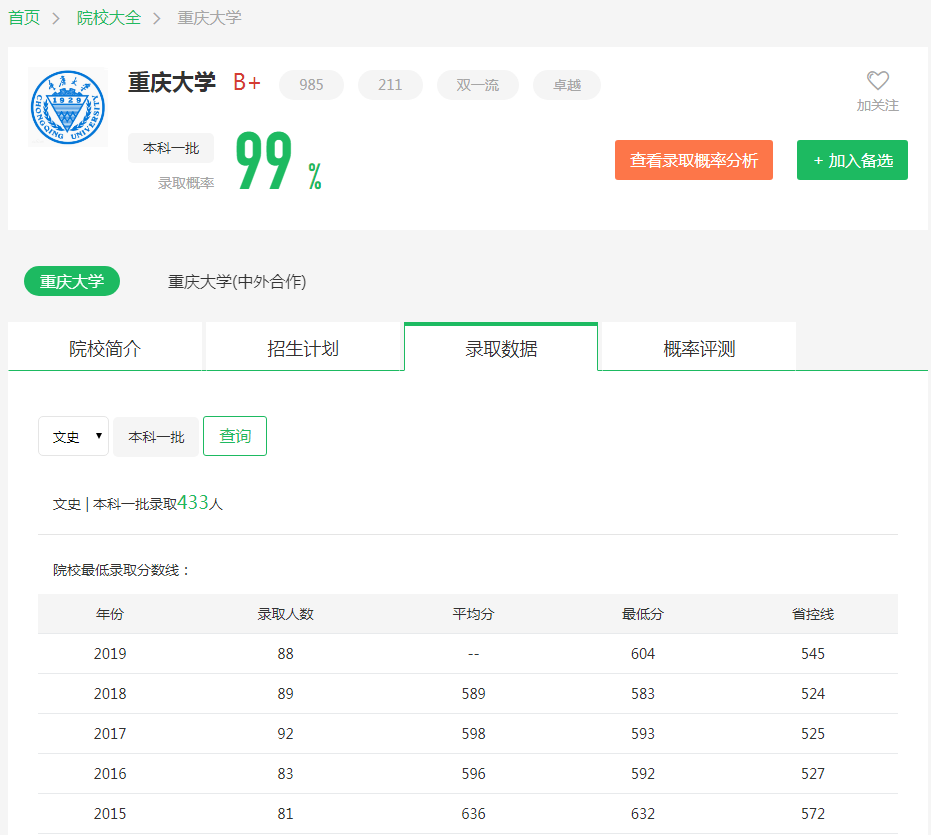Click the 985 tag

(311, 85)
